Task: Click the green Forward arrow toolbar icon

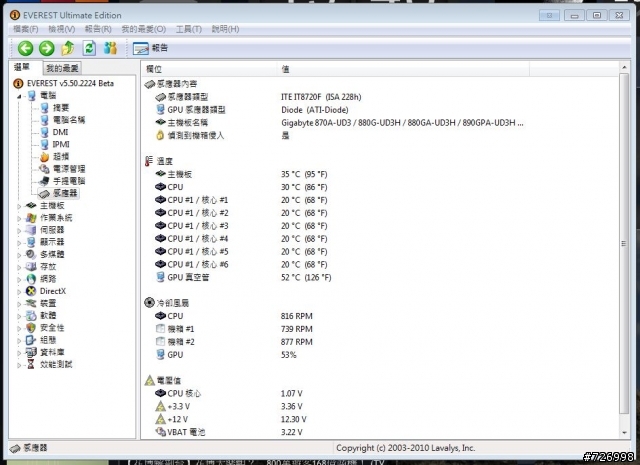Action: pos(47,48)
